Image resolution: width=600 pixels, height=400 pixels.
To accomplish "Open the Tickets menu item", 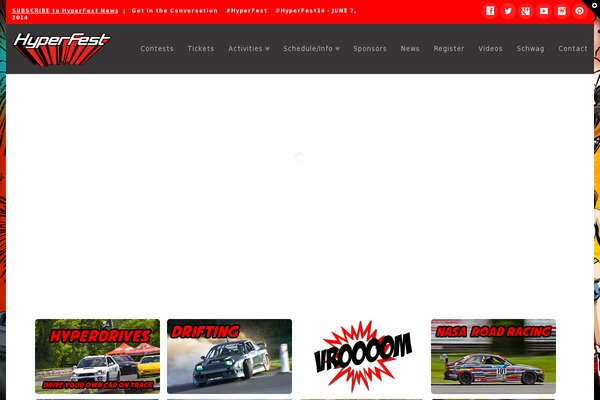I will coord(201,49).
